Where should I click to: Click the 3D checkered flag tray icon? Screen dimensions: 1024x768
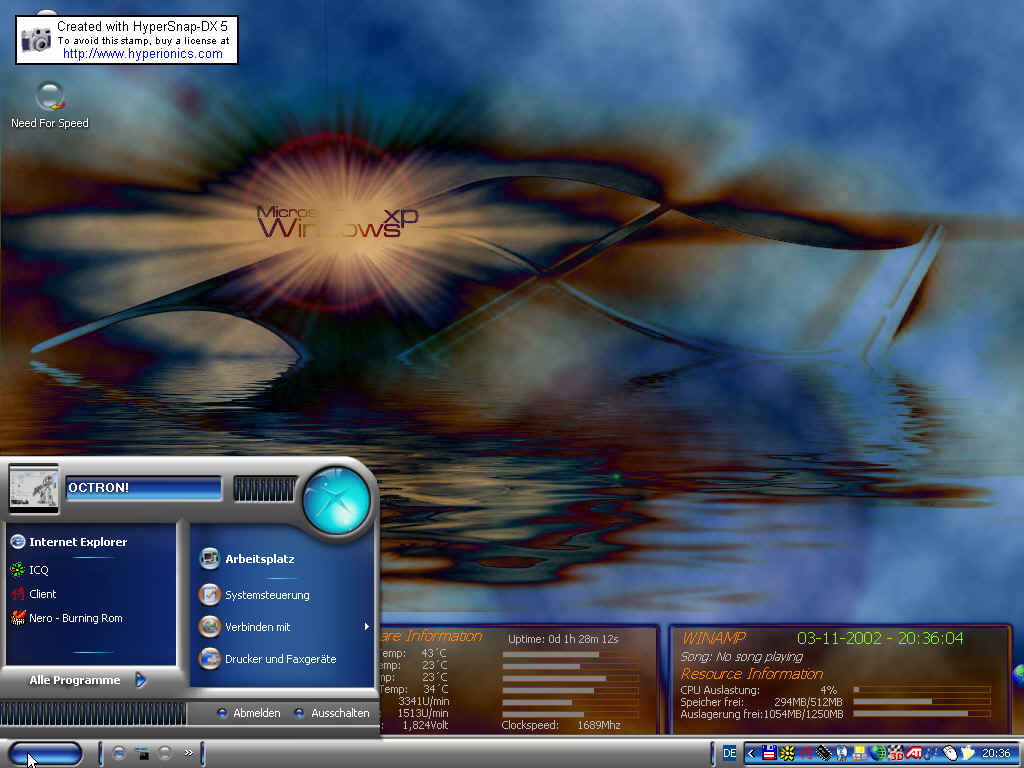(x=895, y=753)
